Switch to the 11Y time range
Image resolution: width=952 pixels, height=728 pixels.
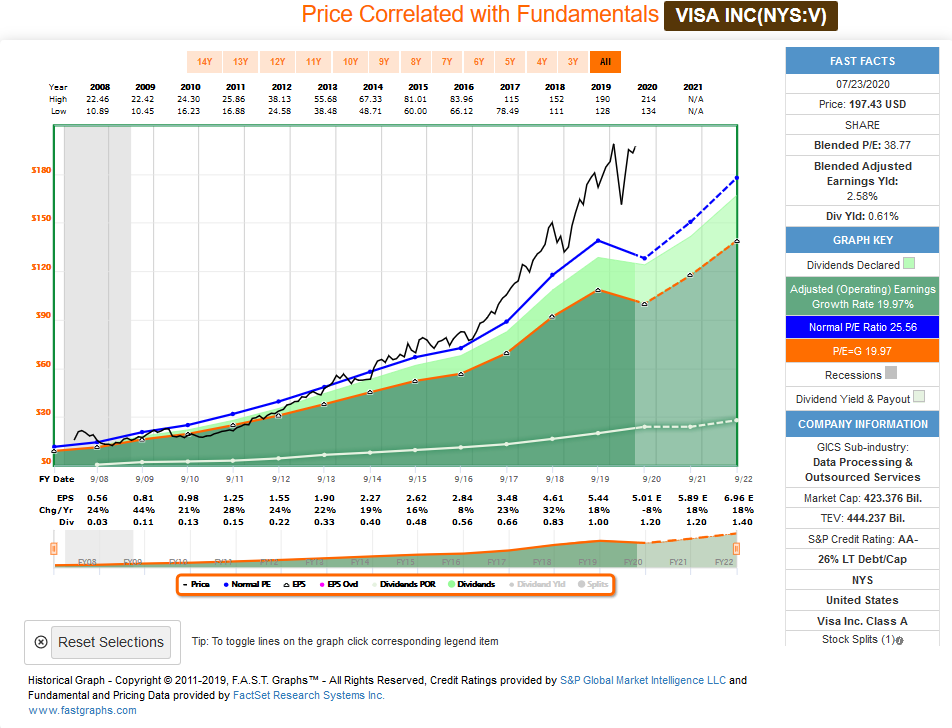tap(313, 62)
